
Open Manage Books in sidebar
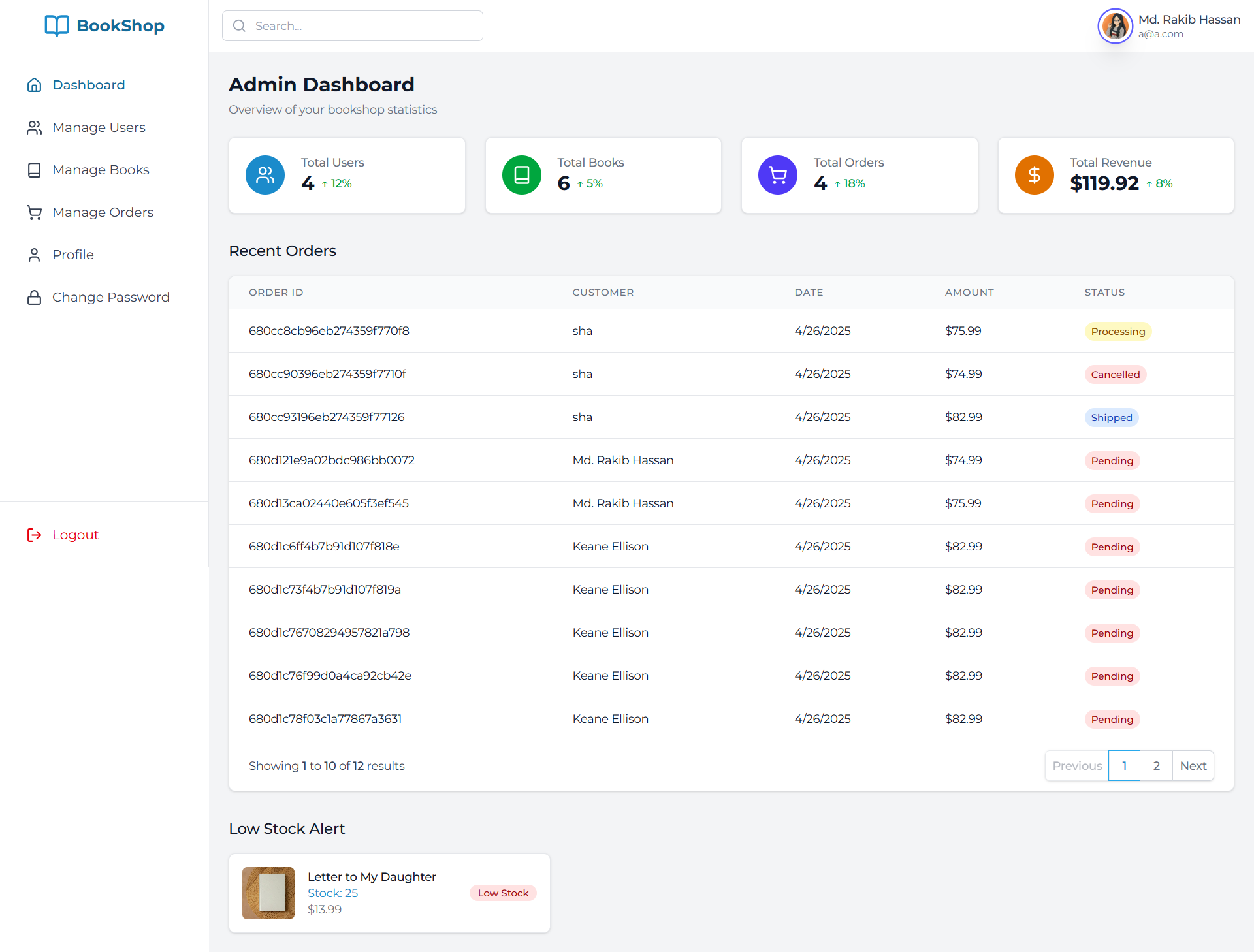pyautogui.click(x=101, y=170)
